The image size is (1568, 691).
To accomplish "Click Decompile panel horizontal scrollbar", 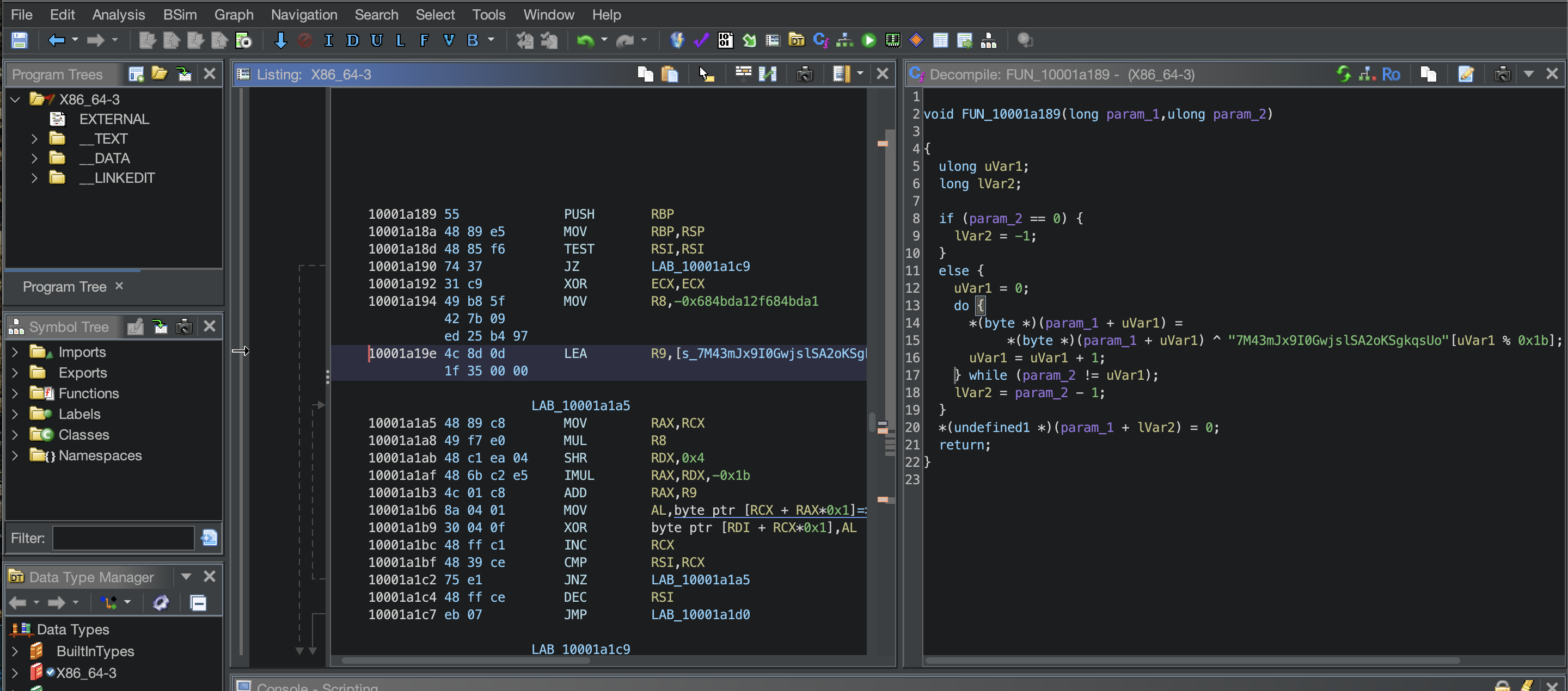I will coord(1192,661).
